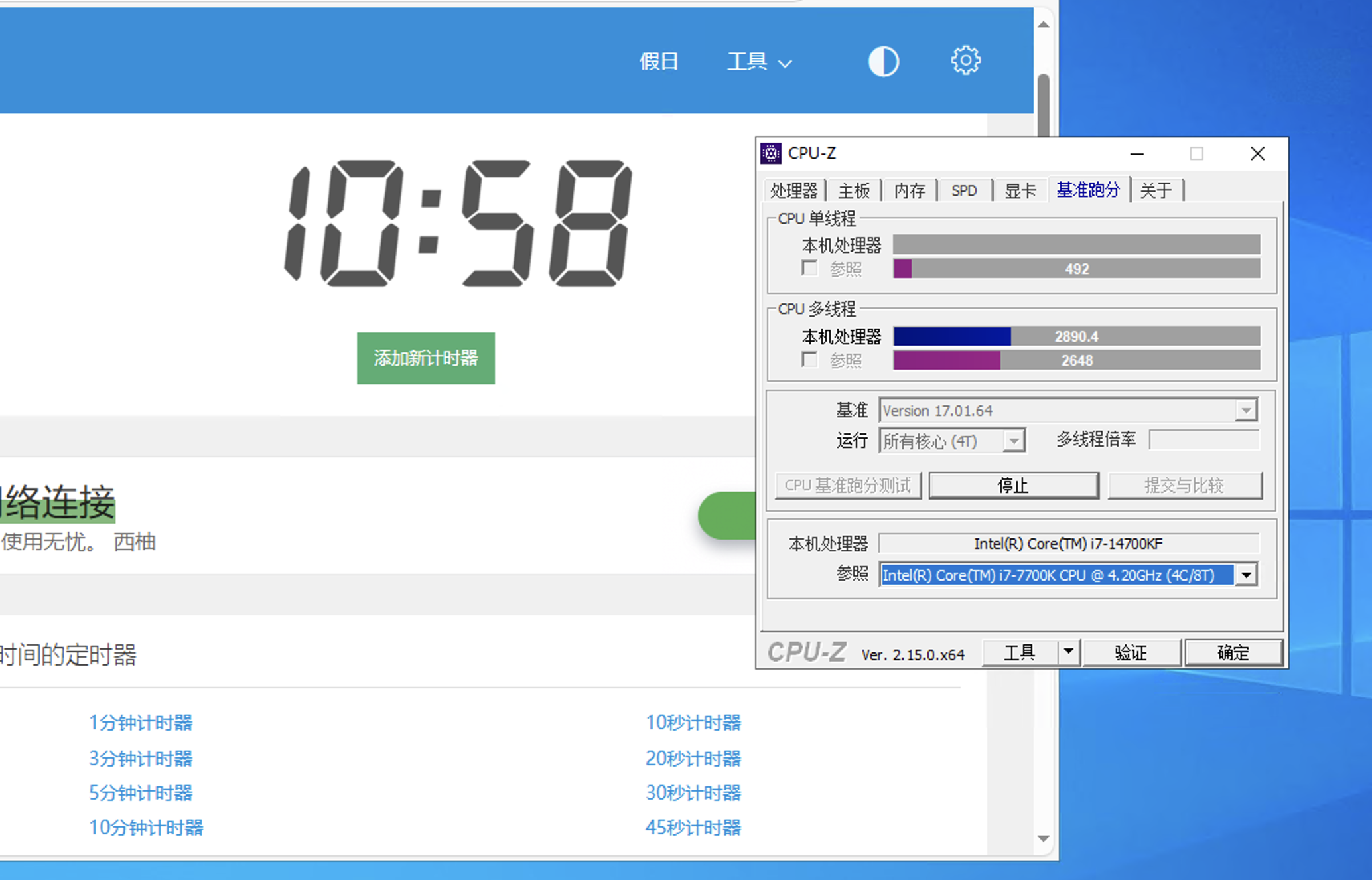Click the browser scrollbar up arrow
This screenshot has height=880, width=1372.
click(x=1044, y=25)
